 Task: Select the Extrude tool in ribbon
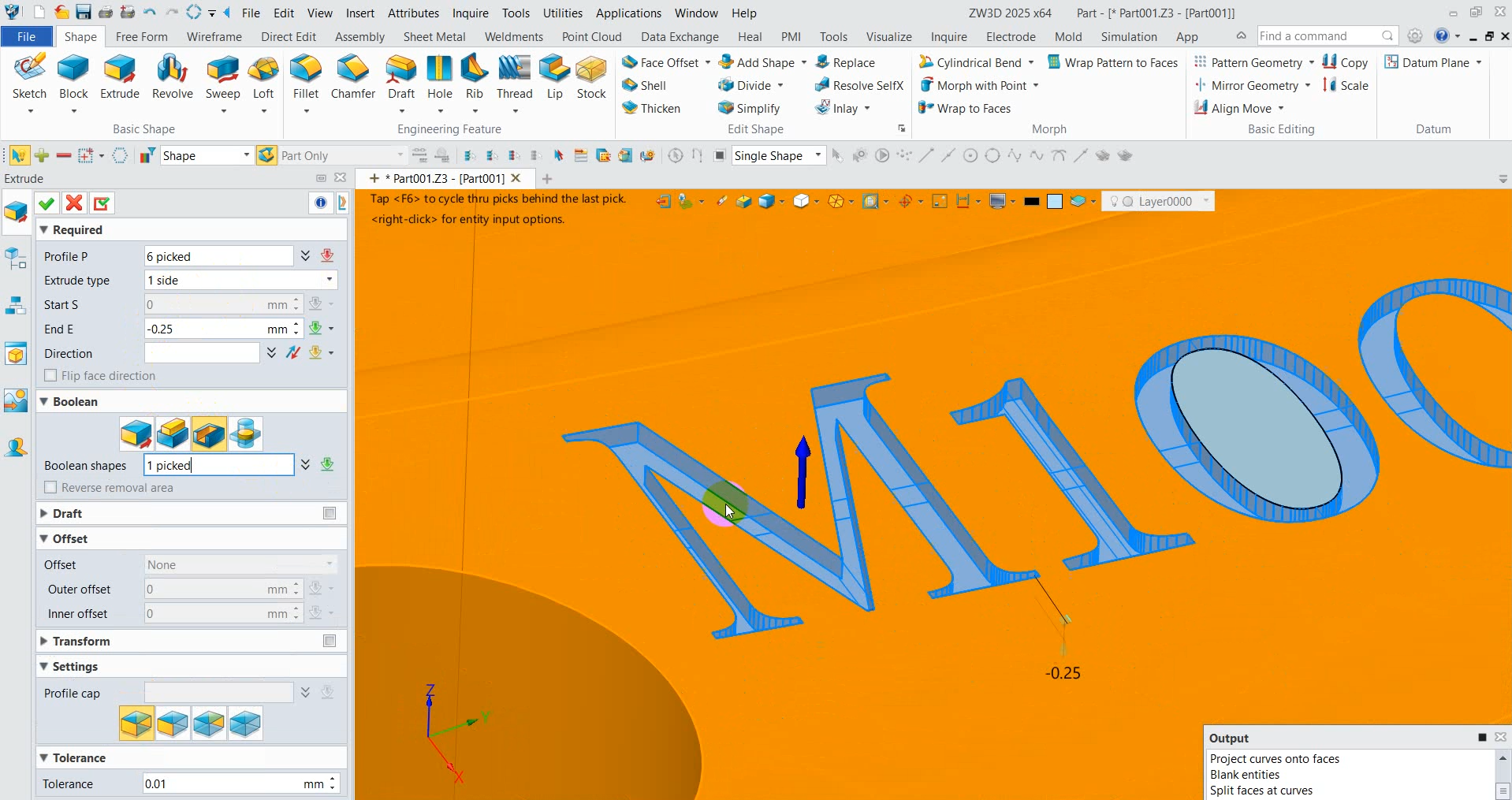click(120, 78)
